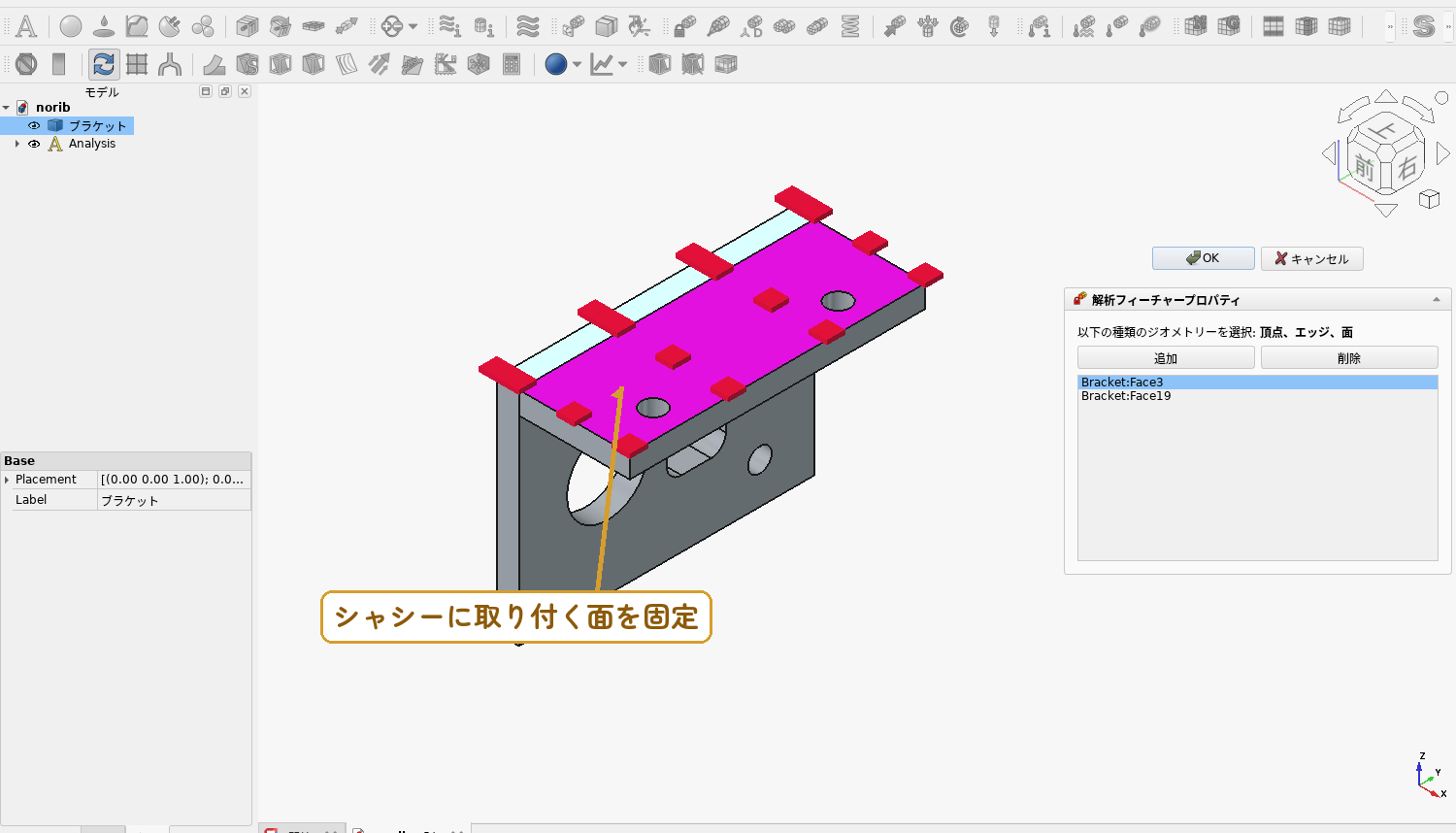Select the norib document in tree
1456x833 pixels.
pos(52,108)
